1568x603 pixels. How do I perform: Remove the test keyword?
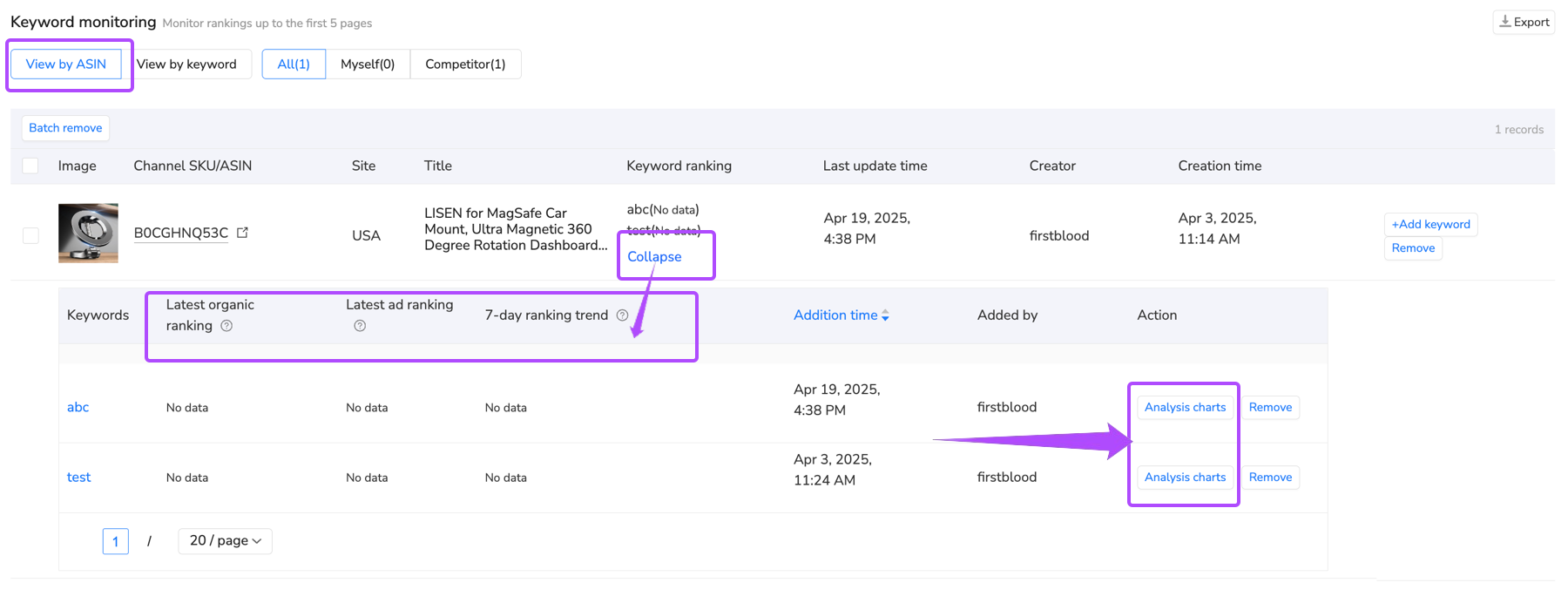tap(1270, 478)
